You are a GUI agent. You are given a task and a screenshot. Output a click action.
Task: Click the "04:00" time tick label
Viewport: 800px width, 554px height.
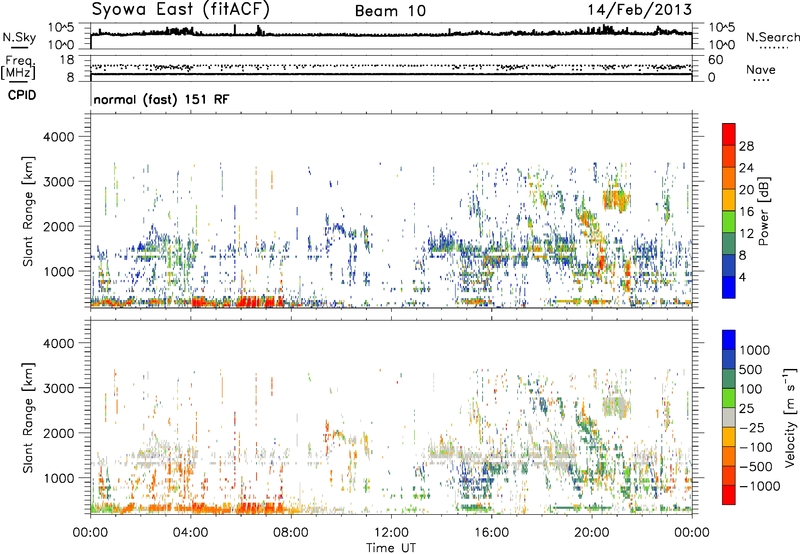pyautogui.click(x=190, y=533)
